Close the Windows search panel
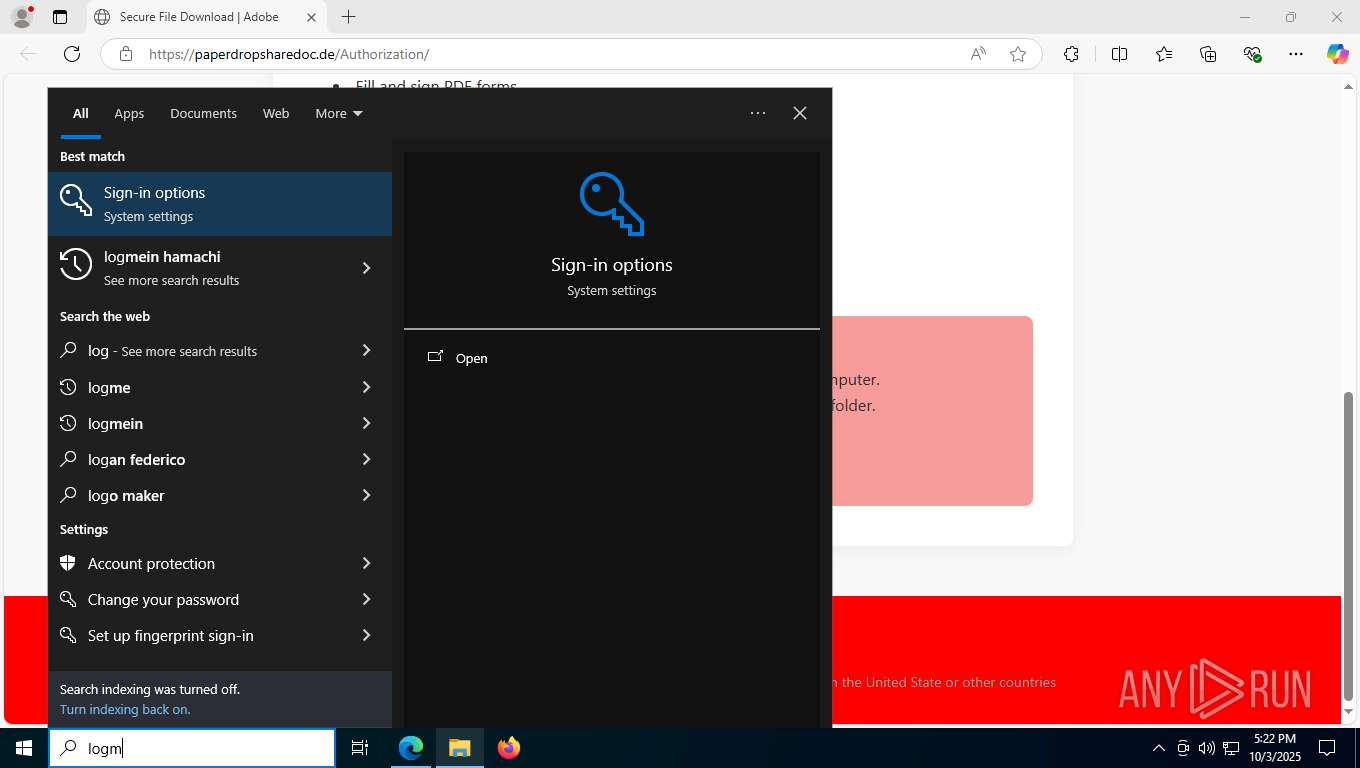Screen dimensions: 1360x768 click(x=800, y=113)
